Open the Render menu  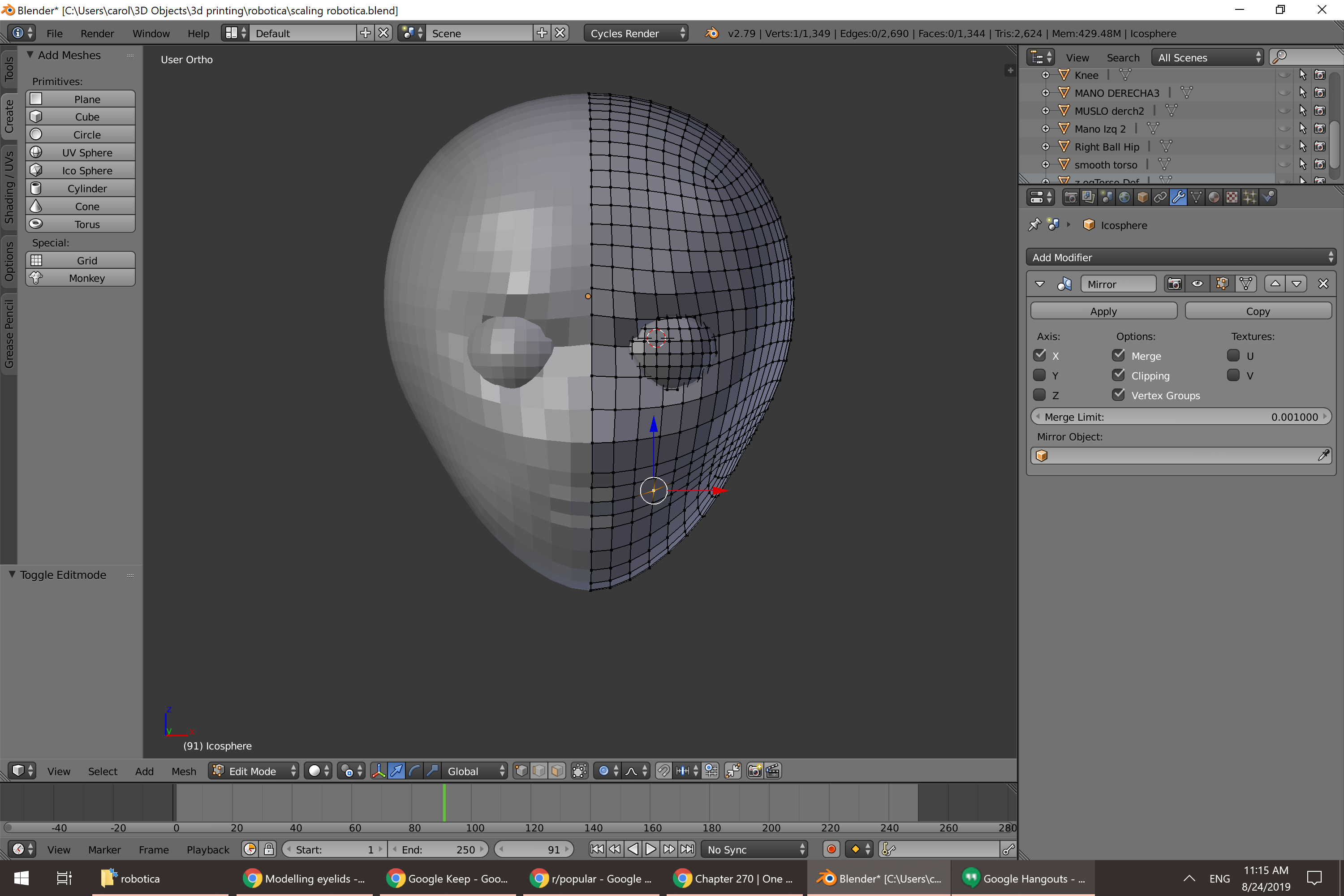tap(97, 33)
